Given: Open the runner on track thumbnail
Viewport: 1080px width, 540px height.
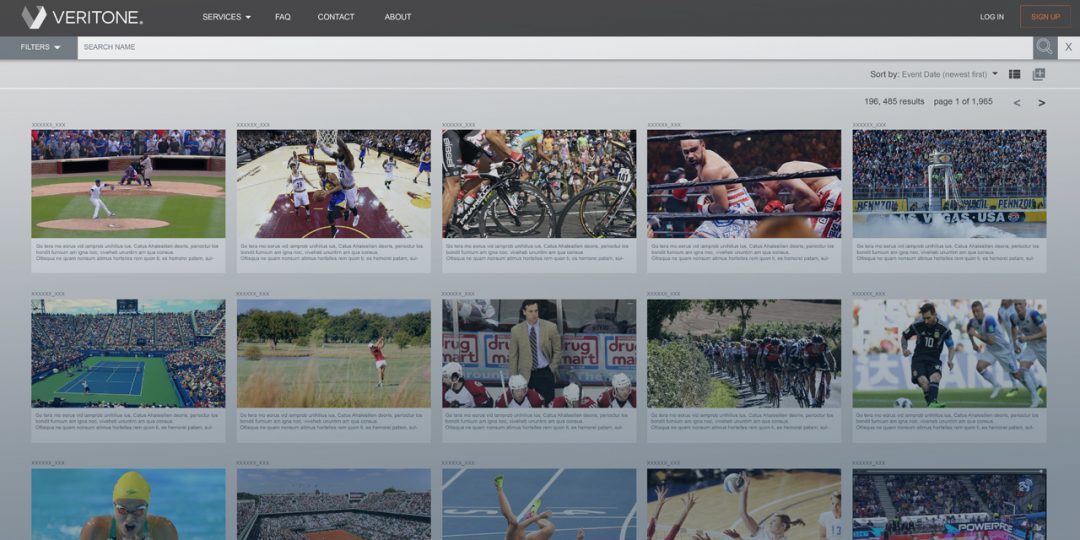Looking at the screenshot, I should tap(539, 504).
